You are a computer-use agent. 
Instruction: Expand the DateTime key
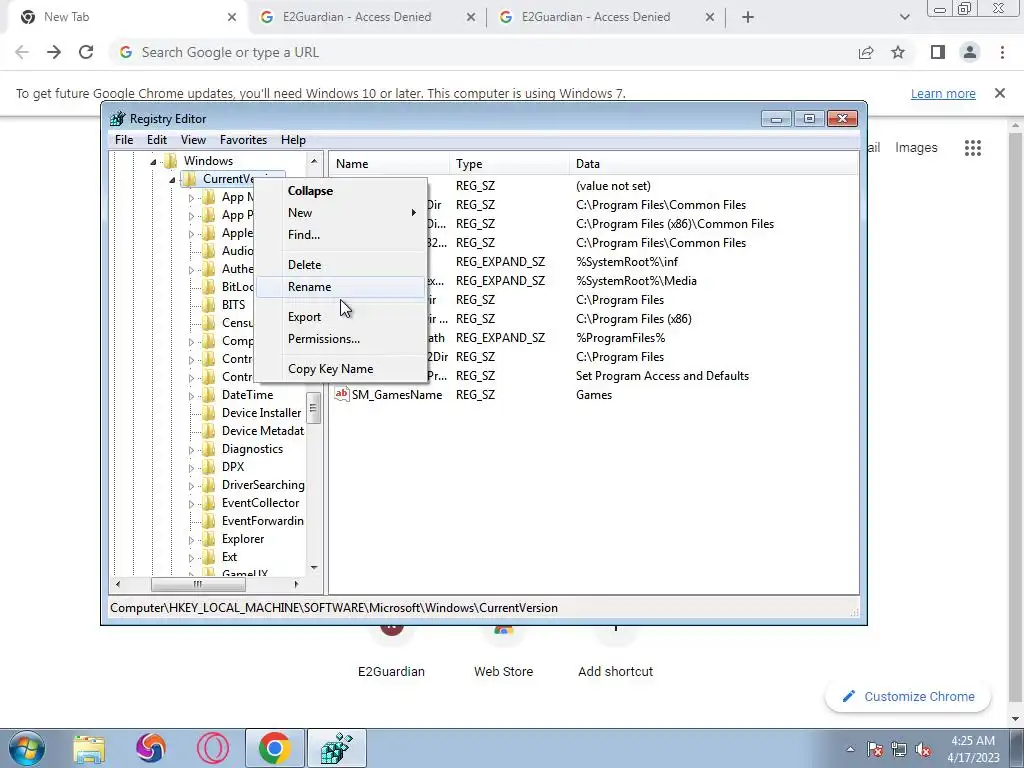click(191, 396)
